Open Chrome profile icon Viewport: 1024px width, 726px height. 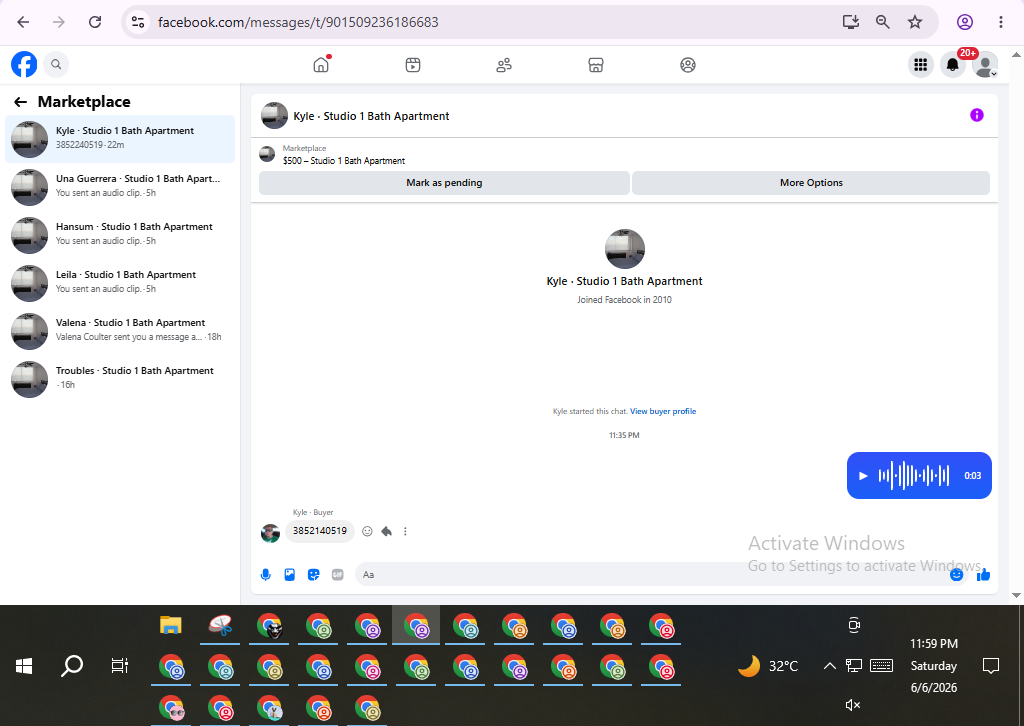click(x=965, y=22)
